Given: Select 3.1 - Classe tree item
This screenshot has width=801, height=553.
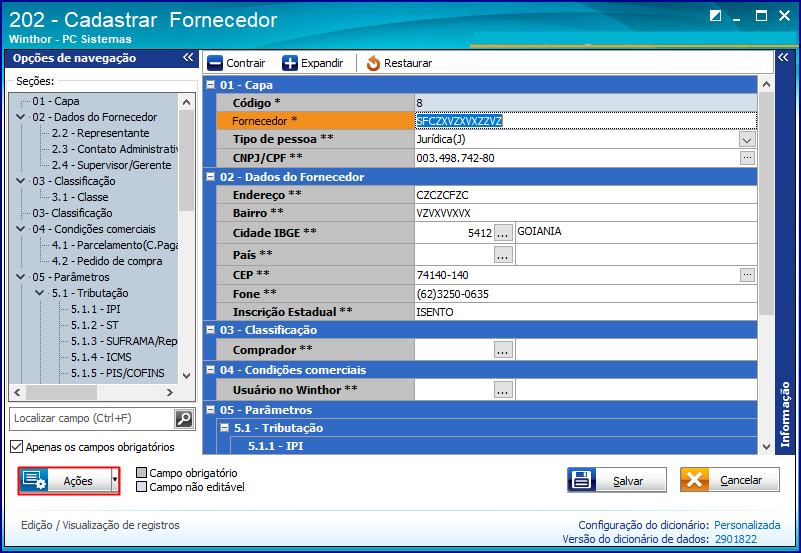Looking at the screenshot, I should pos(80,197).
